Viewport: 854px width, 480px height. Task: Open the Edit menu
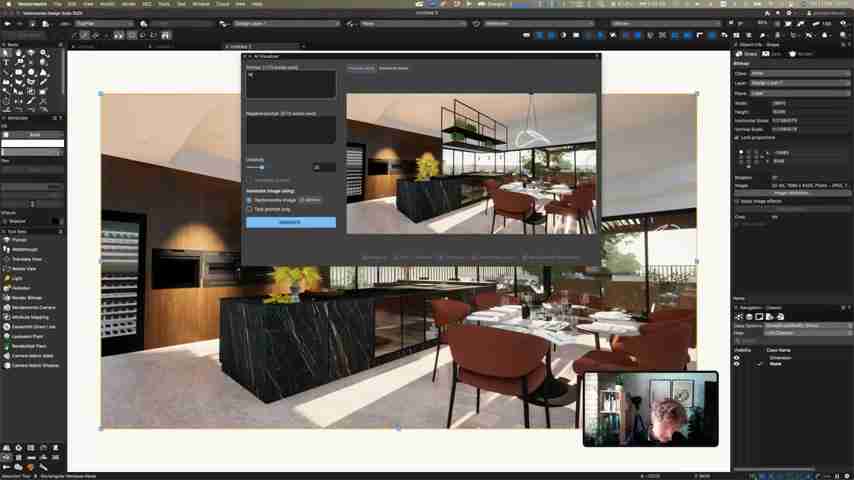point(71,4)
